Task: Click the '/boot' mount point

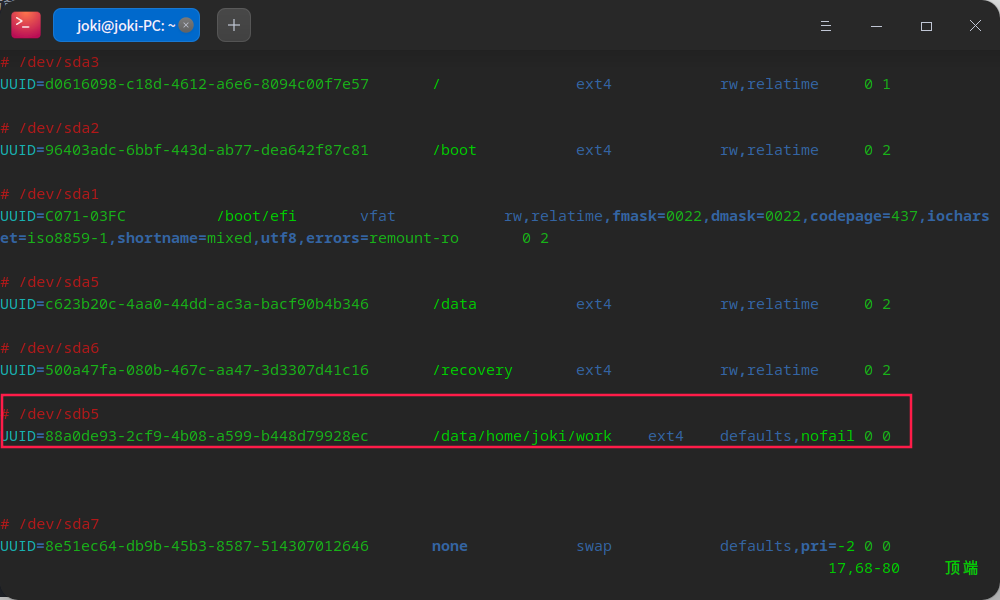Action: click(x=455, y=150)
